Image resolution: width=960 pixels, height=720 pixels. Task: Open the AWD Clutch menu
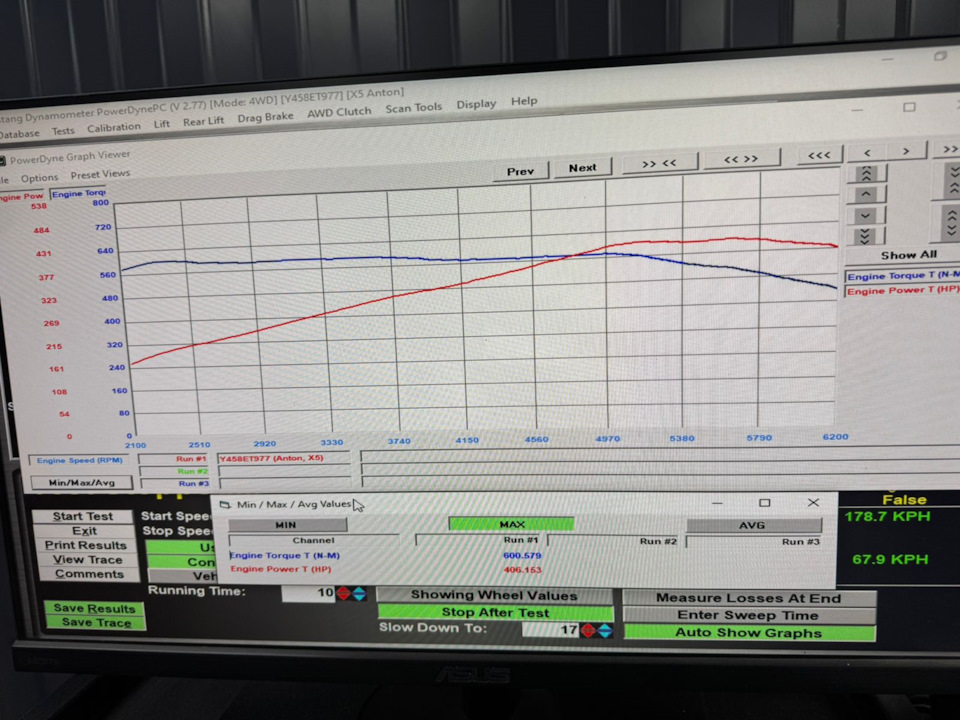[339, 112]
